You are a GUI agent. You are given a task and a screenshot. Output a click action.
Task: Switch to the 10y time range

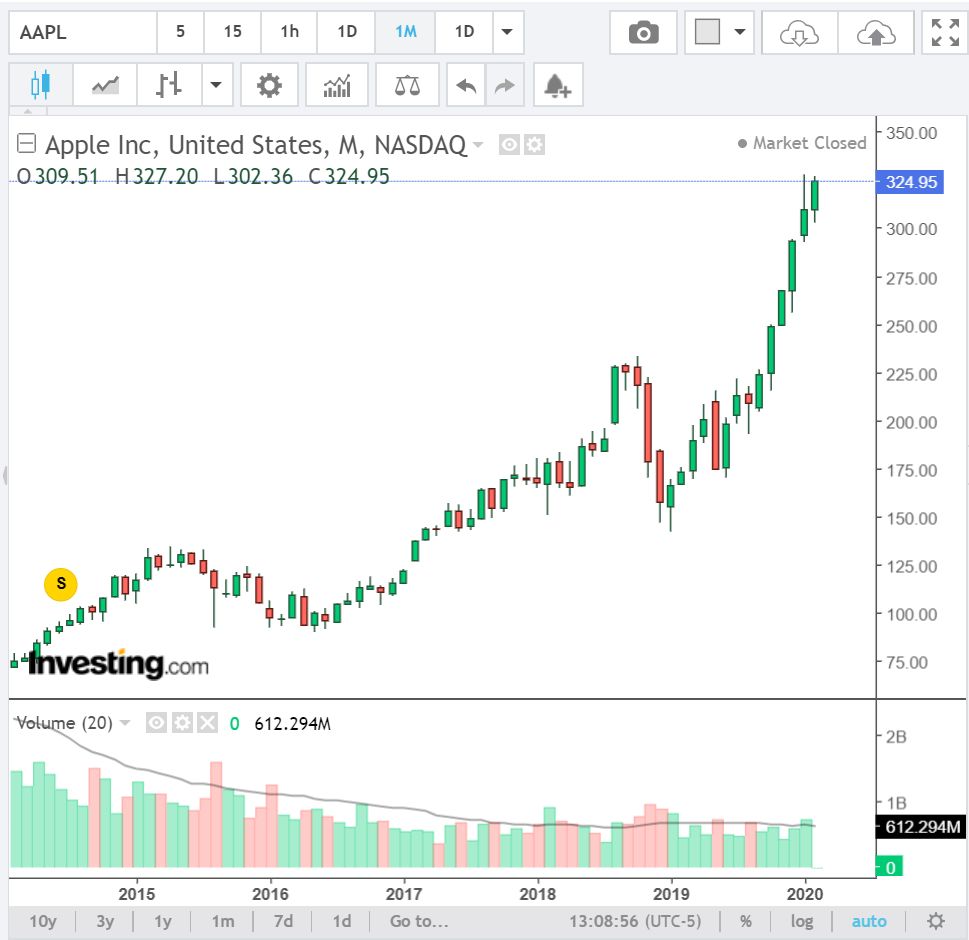[x=43, y=921]
